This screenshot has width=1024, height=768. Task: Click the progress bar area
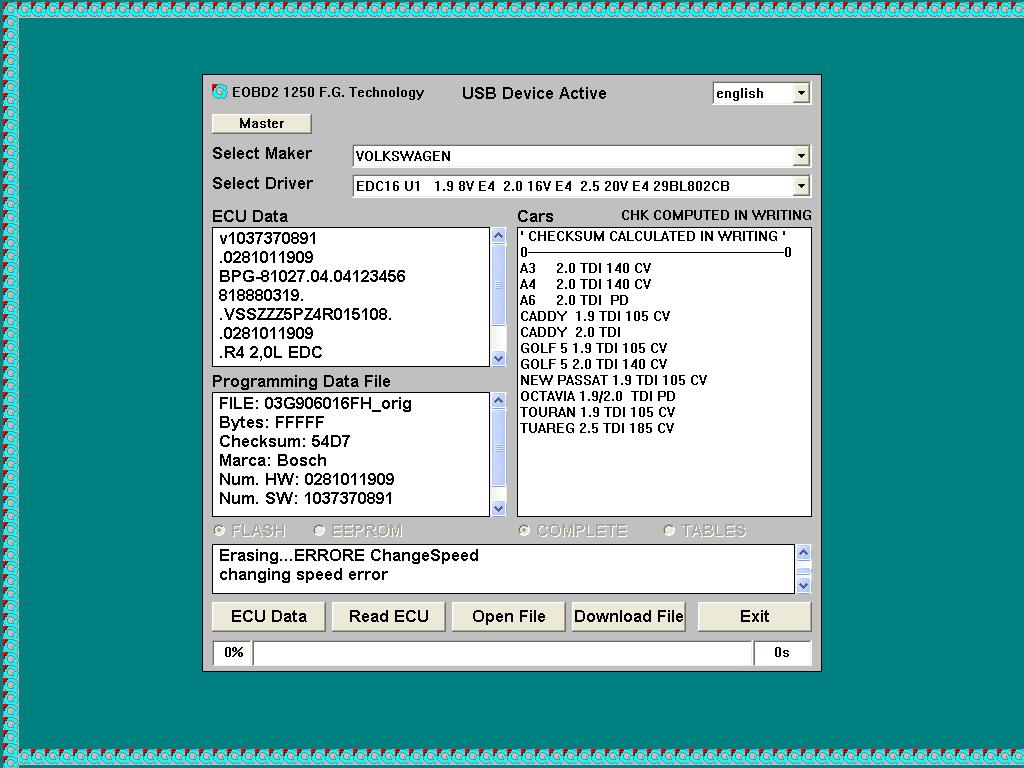(502, 653)
